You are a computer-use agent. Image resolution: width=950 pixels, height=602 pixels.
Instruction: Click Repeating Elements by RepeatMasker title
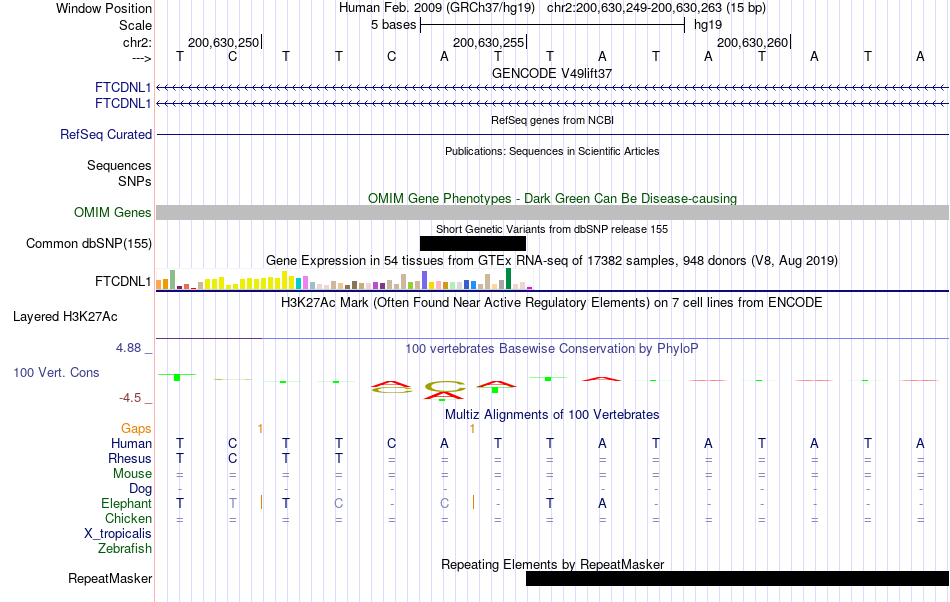coord(552,564)
